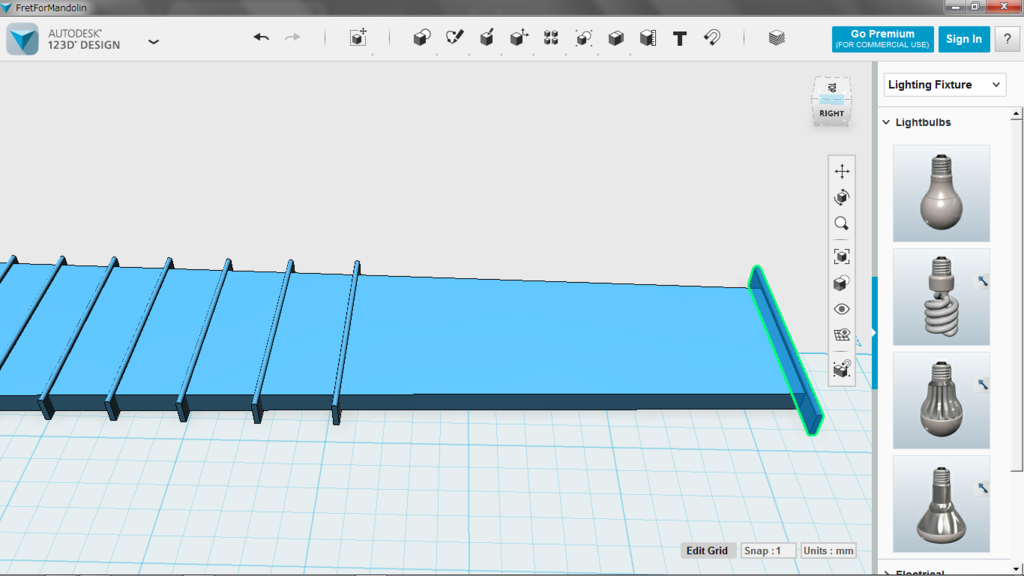
Task: Open the Combine tool menu
Action: 616,38
